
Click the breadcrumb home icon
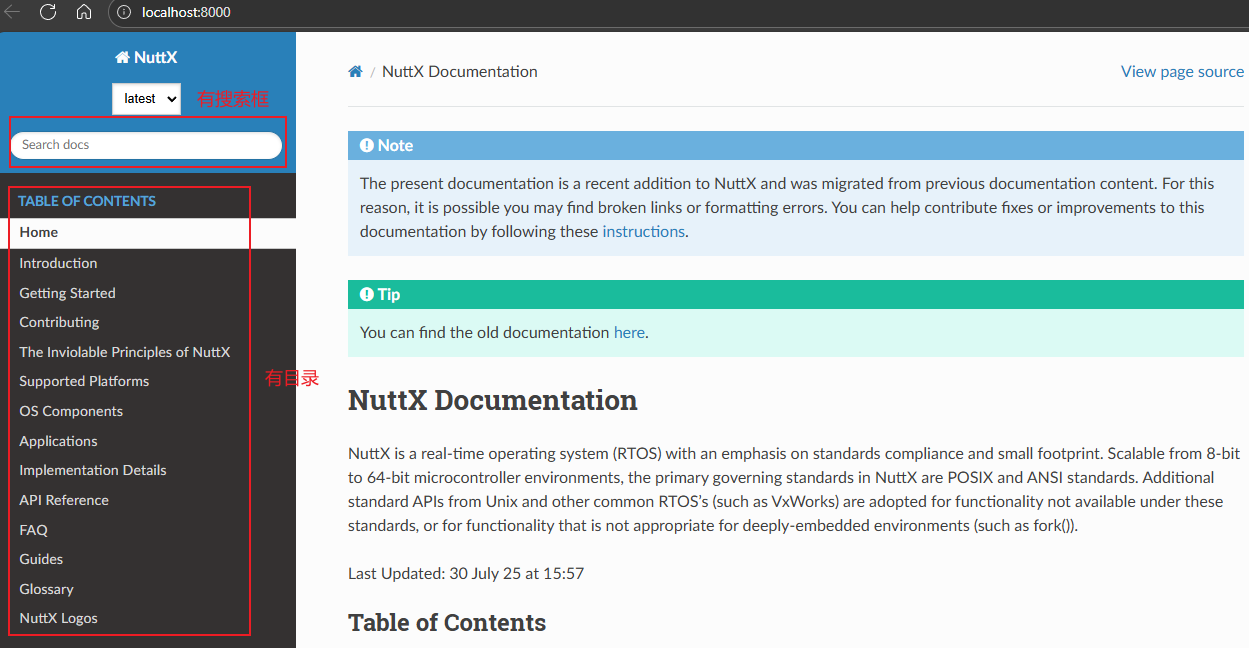tap(355, 71)
